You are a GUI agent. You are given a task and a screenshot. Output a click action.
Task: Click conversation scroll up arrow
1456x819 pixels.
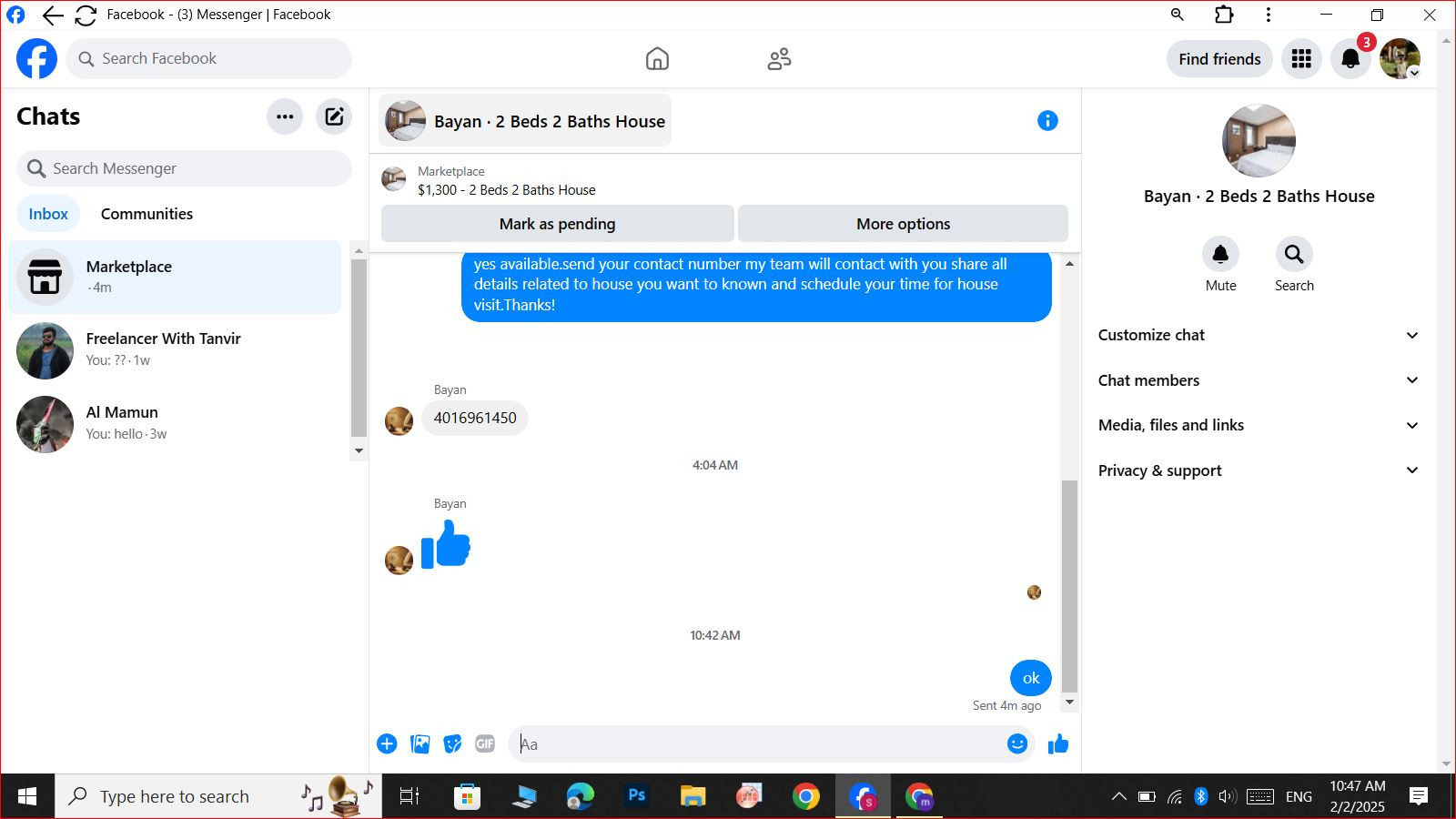1069,263
